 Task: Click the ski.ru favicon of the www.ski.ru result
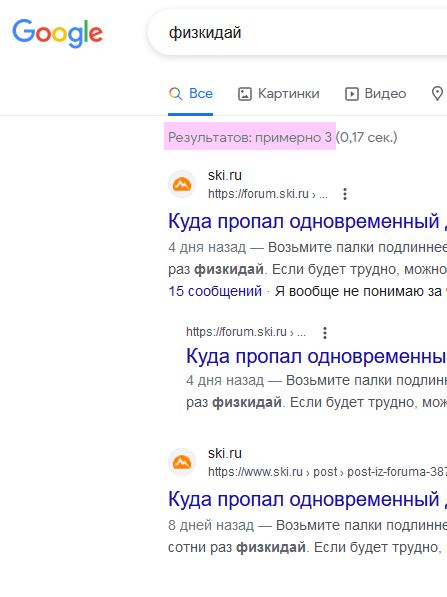tap(182, 462)
